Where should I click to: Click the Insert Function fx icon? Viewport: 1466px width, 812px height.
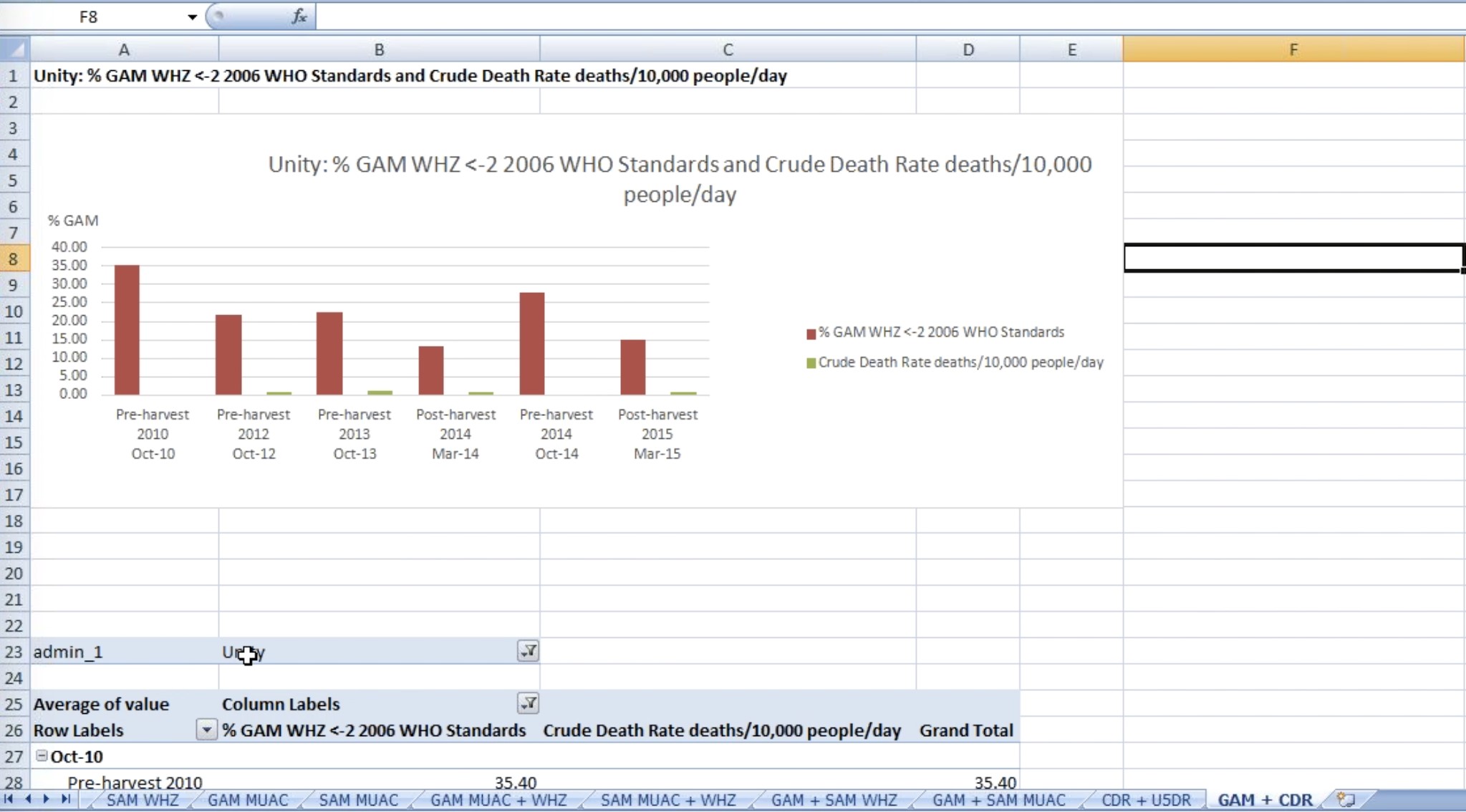[x=299, y=16]
